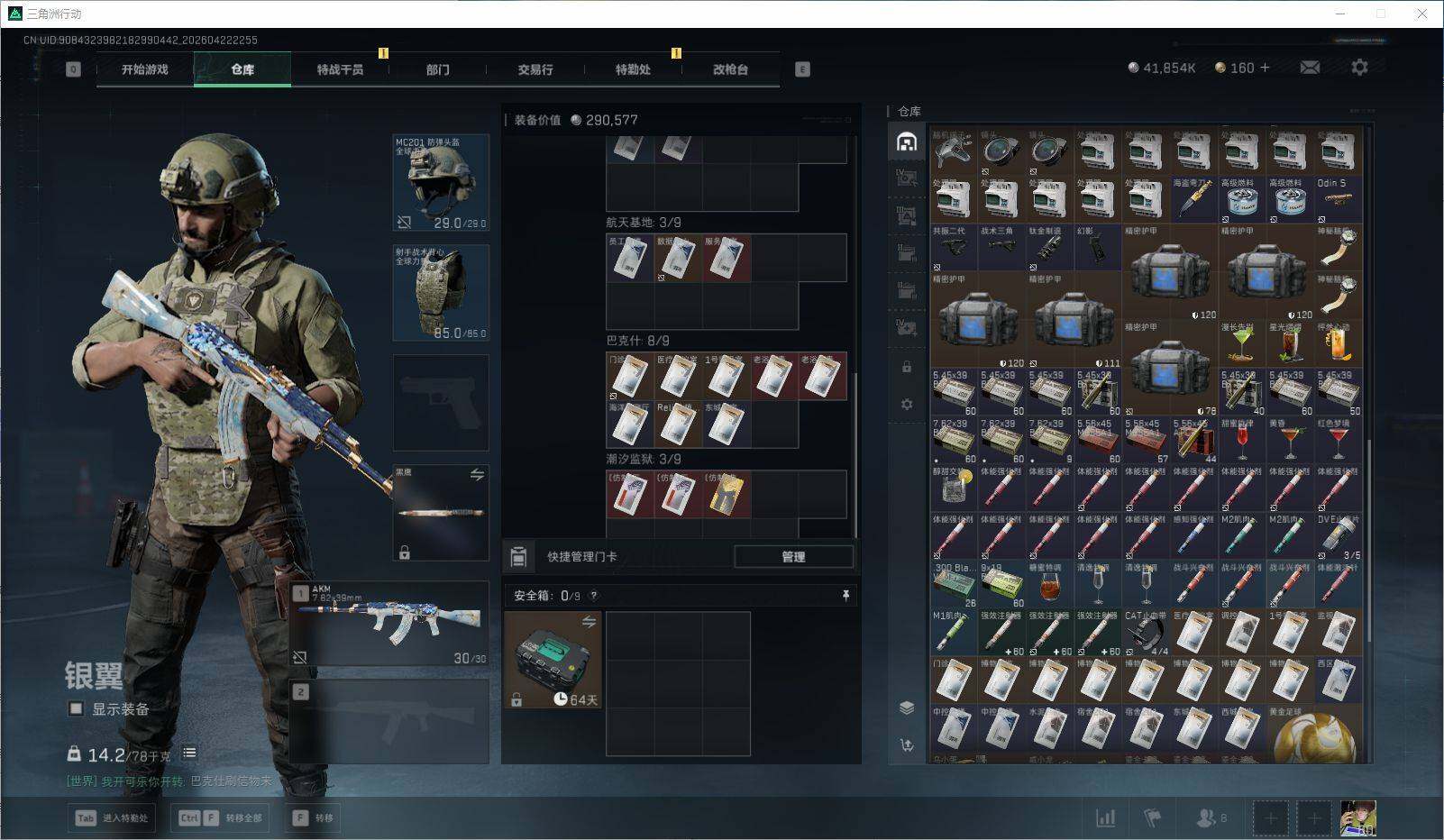Open the mail inbox envelope icon
Viewport: 1444px width, 840px height.
[1310, 68]
